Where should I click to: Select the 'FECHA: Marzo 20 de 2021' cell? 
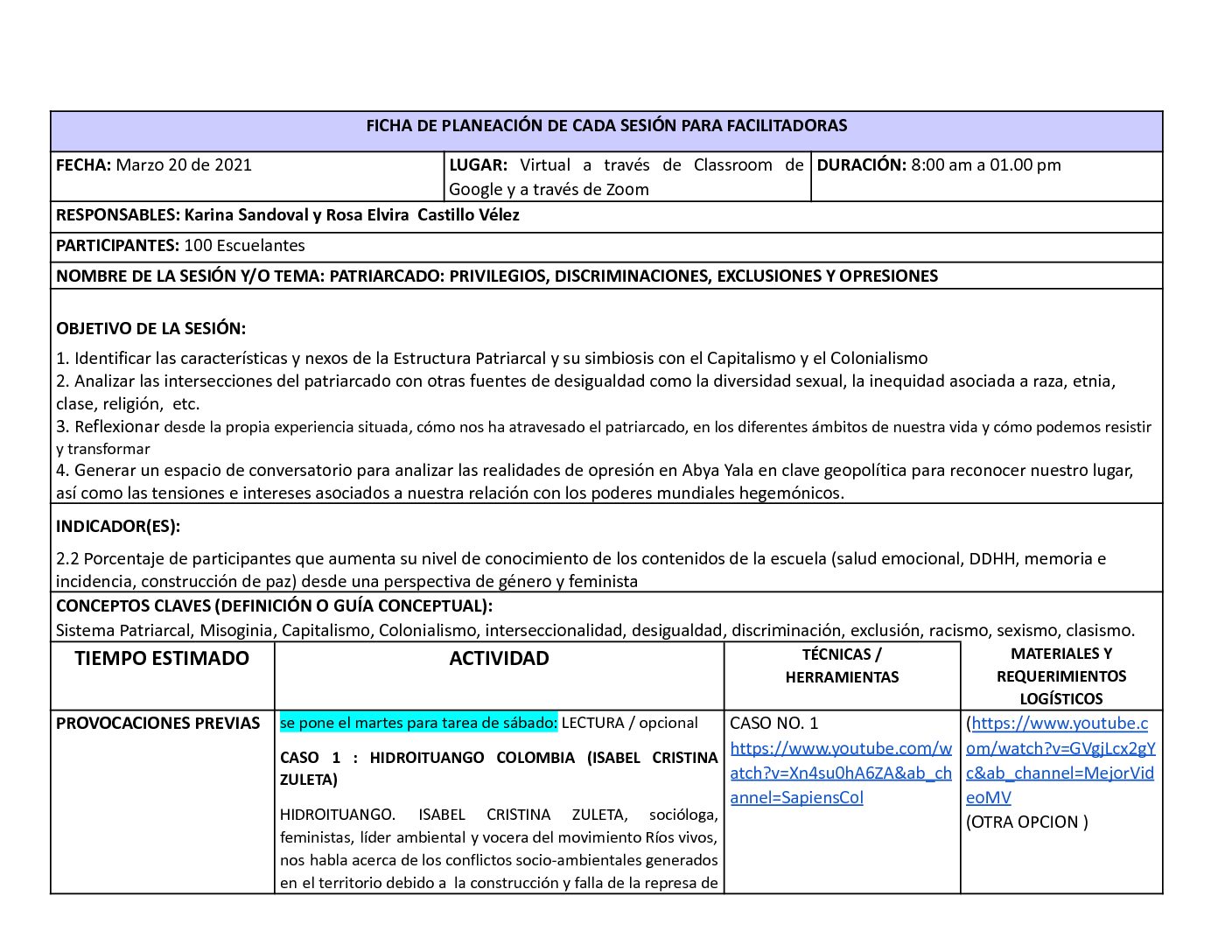pos(248,177)
